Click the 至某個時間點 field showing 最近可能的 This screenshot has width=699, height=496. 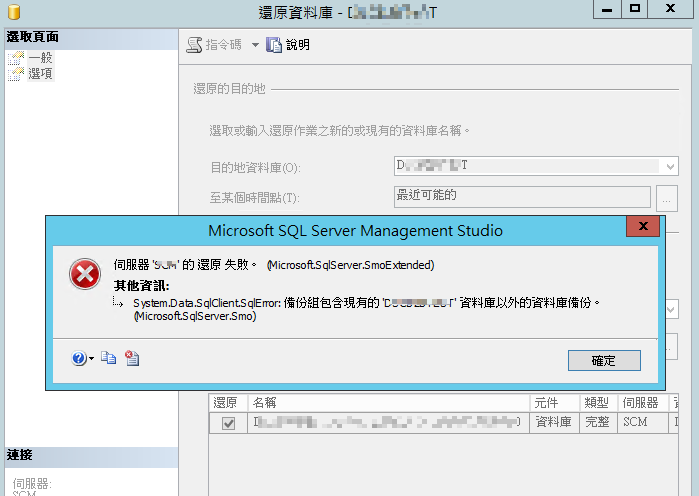tap(522, 197)
